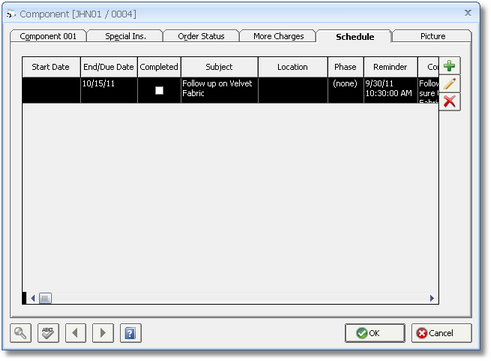Viewport: 491px width, 361px height.
Task: Click the Reminder column header
Action: coord(390,67)
